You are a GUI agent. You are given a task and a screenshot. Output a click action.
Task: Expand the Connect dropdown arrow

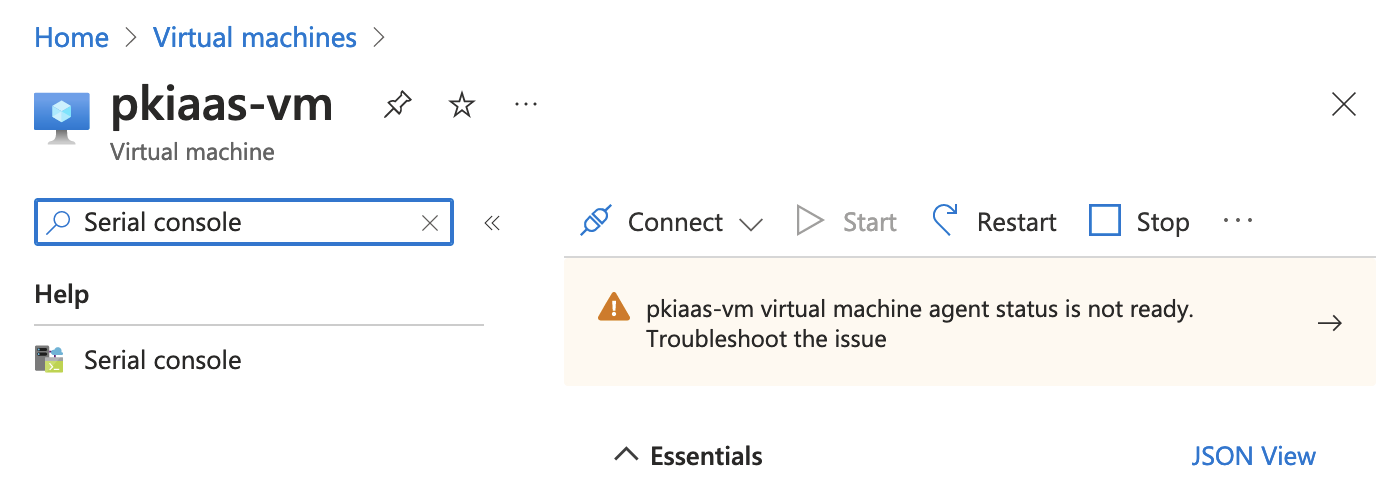click(751, 223)
